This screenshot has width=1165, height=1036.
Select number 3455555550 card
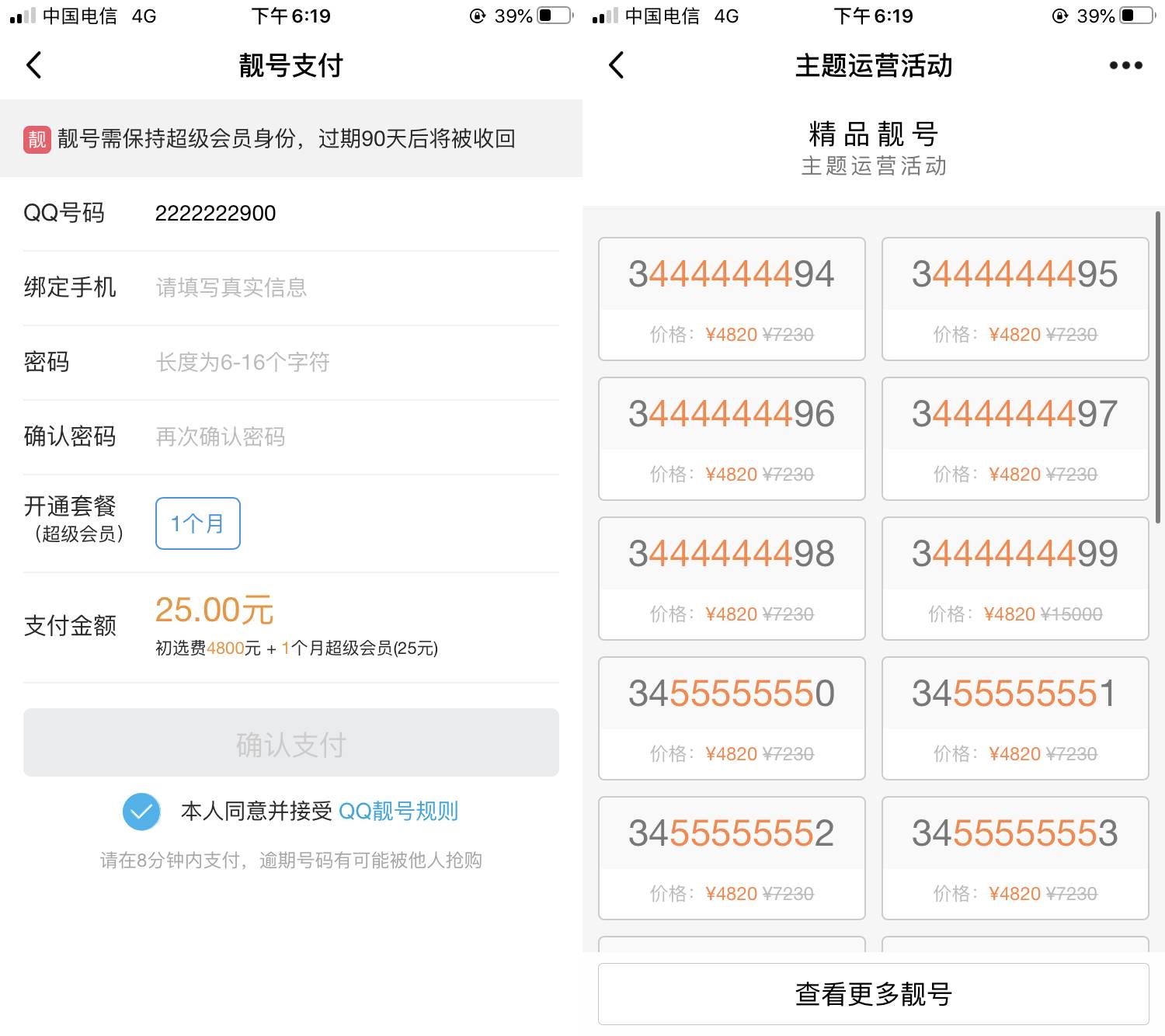coord(732,718)
